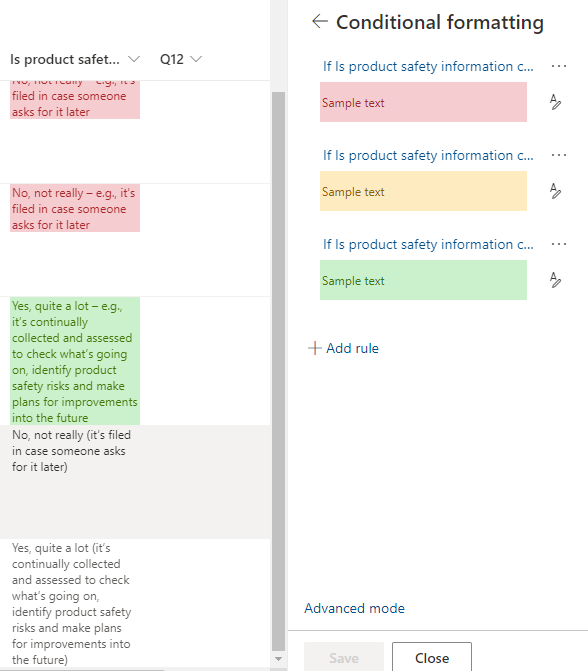Click the back arrow beside Conditional formatting
588x671 pixels.
click(x=320, y=21)
